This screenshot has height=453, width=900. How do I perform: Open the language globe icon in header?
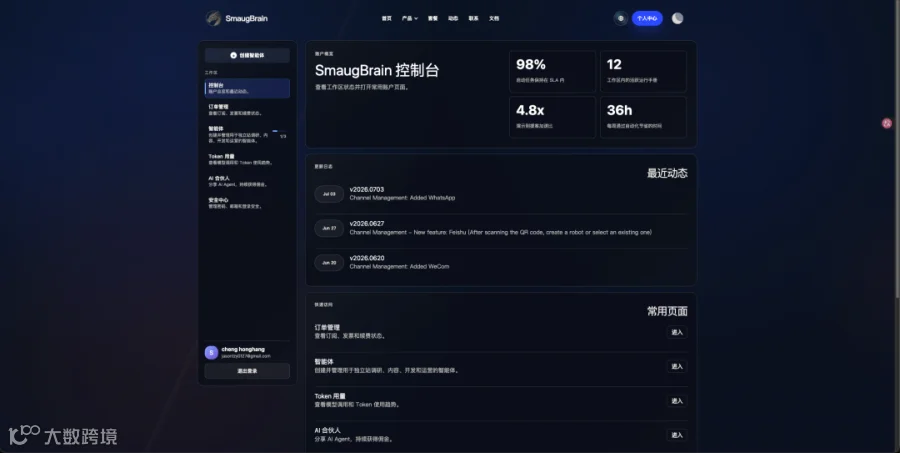click(620, 18)
